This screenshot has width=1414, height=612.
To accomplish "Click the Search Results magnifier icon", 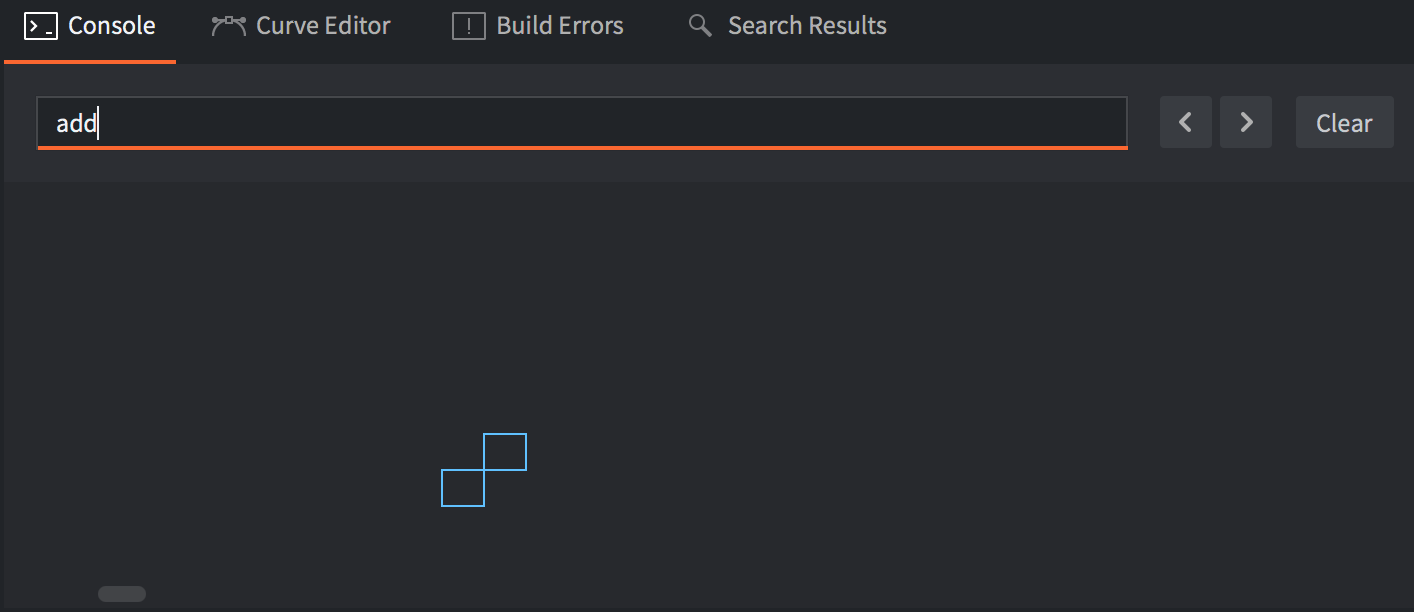I will 700,26.
